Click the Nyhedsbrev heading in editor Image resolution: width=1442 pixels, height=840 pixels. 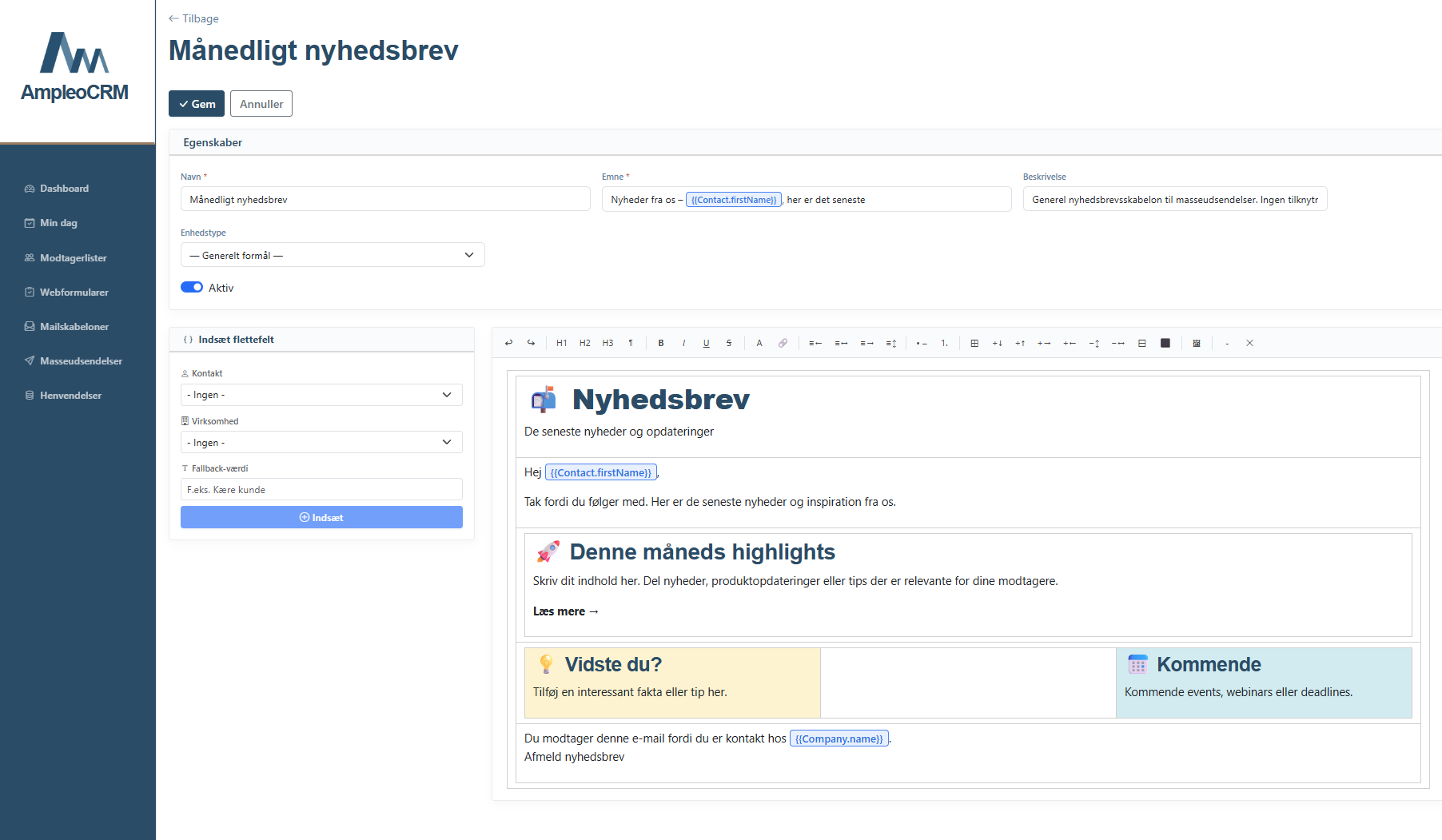pyautogui.click(x=661, y=399)
